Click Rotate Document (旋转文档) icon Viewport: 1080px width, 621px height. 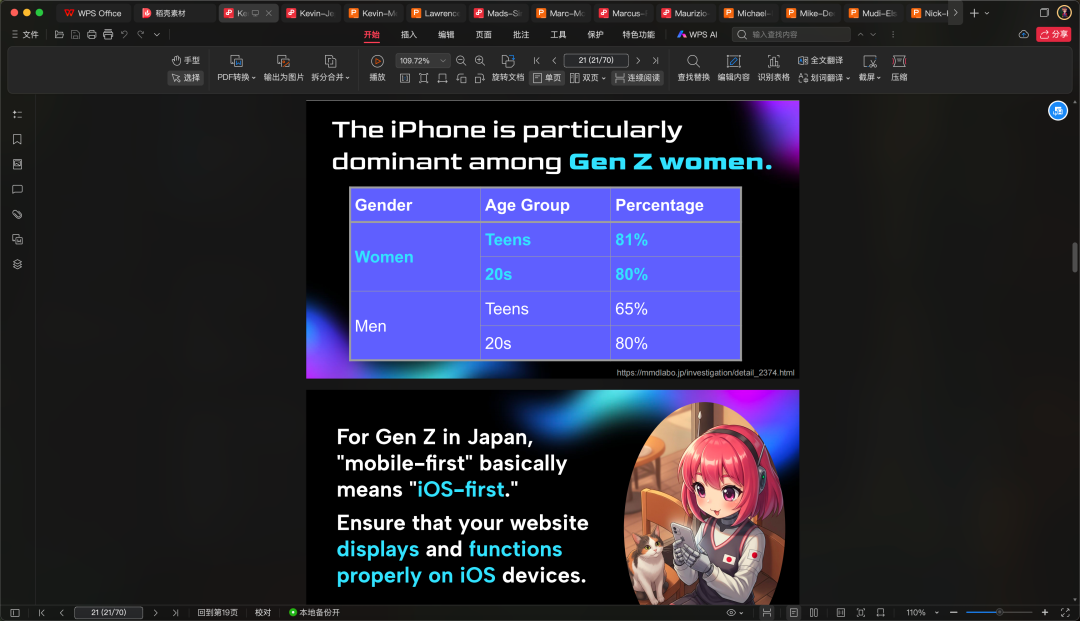(508, 61)
